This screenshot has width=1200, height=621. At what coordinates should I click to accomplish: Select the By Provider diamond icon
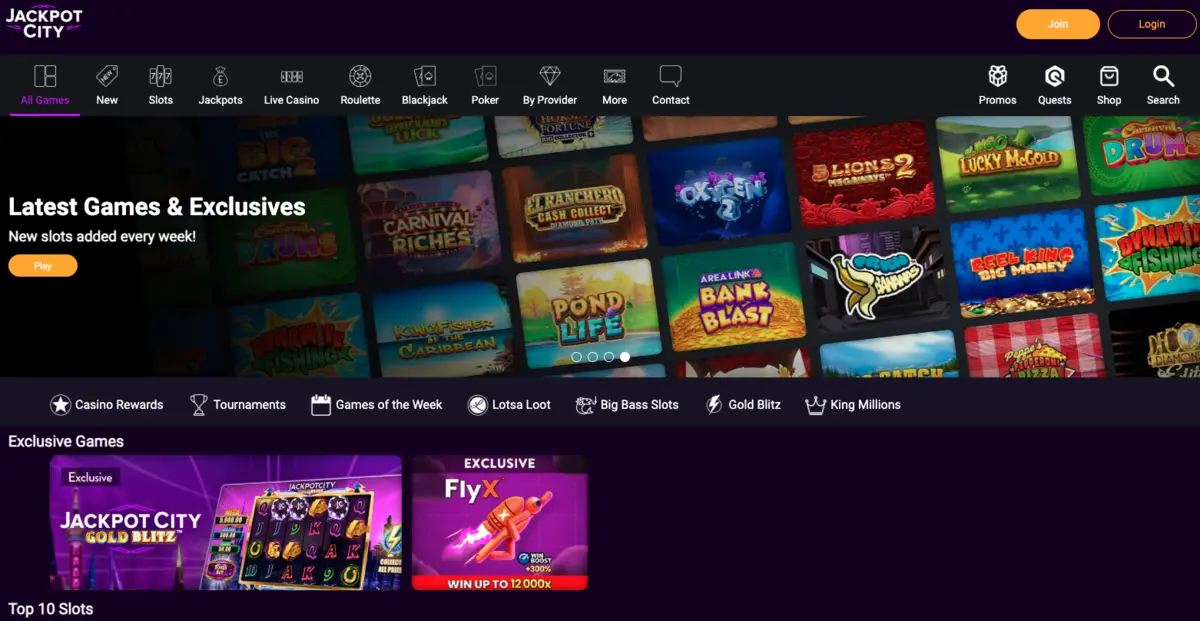[550, 76]
